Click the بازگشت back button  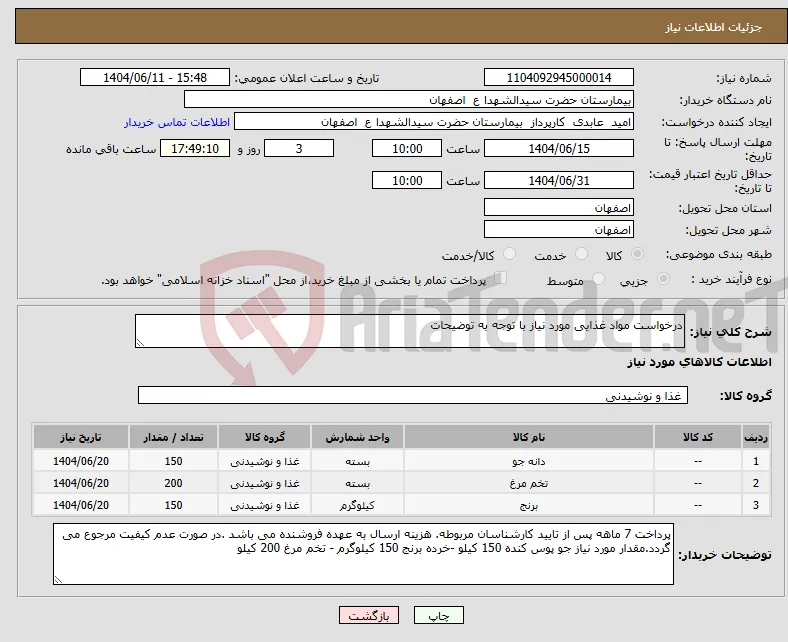tap(369, 615)
